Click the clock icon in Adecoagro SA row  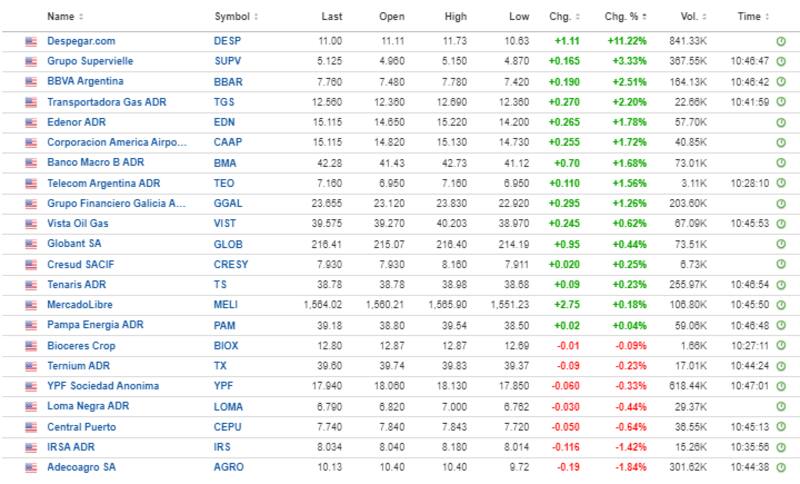781,466
